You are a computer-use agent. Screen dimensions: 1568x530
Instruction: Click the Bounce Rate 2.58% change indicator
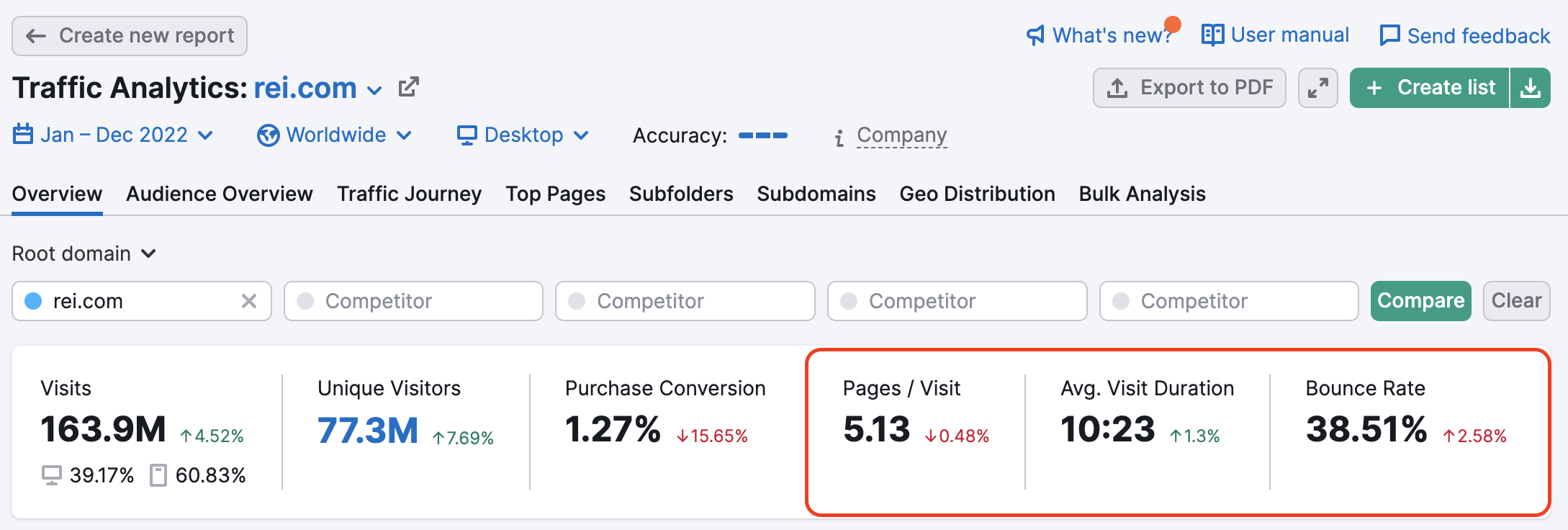(x=1474, y=436)
